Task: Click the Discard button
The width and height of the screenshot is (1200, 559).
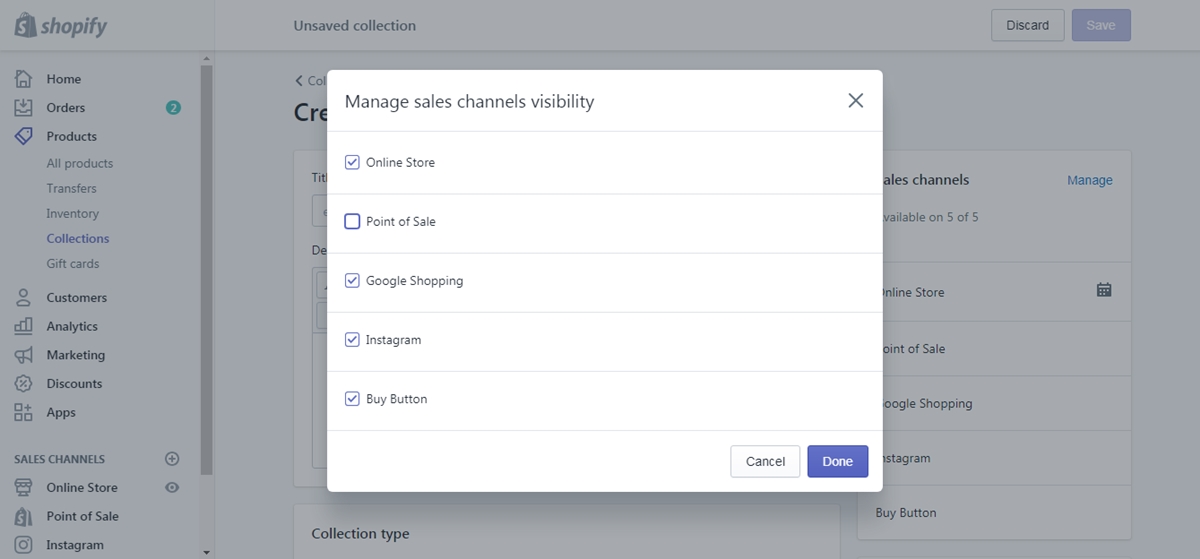Action: click(x=1028, y=25)
